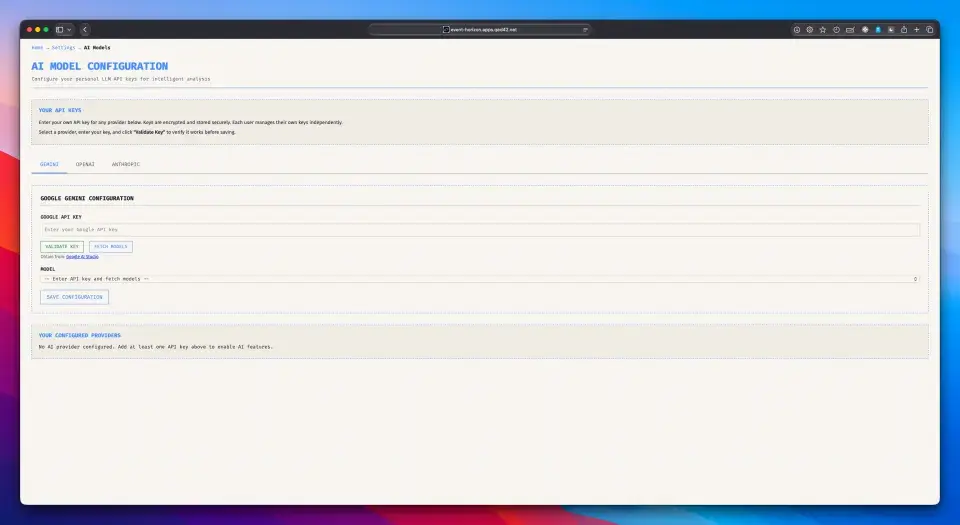Click the Fetch Models button
This screenshot has height=525, width=960.
111,247
